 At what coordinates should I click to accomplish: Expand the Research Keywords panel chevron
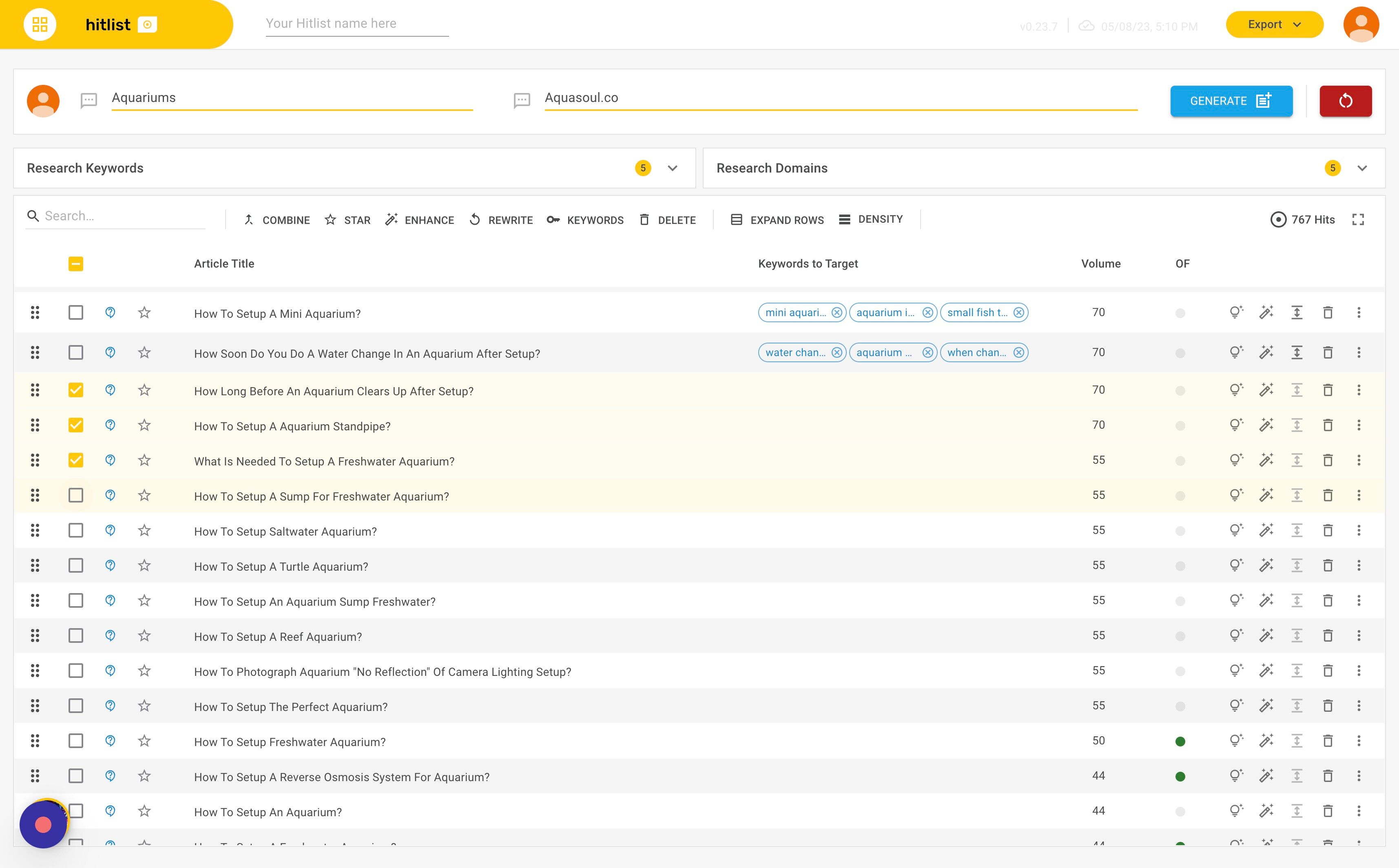[x=672, y=168]
